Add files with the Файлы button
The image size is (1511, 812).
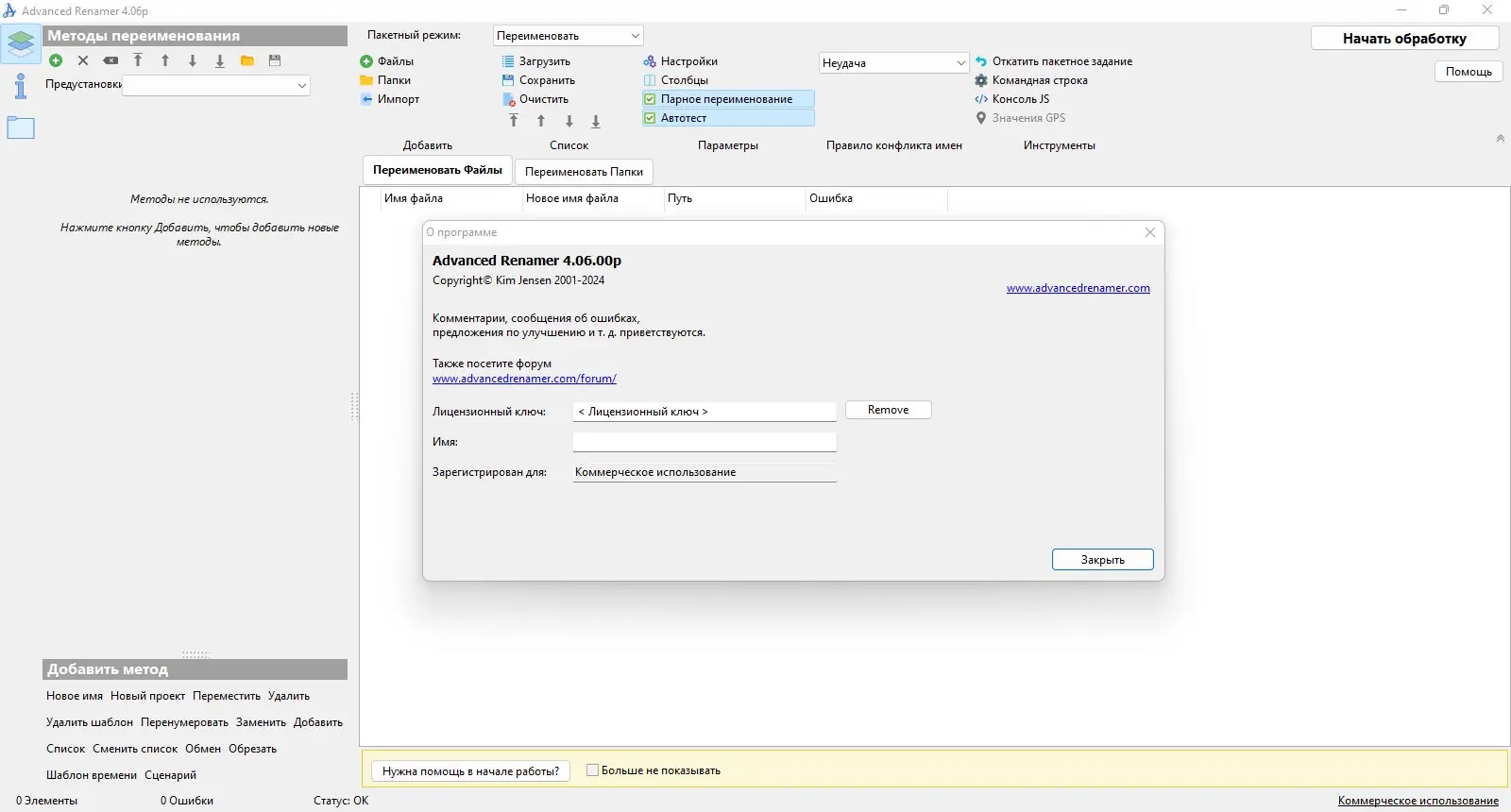coord(387,61)
